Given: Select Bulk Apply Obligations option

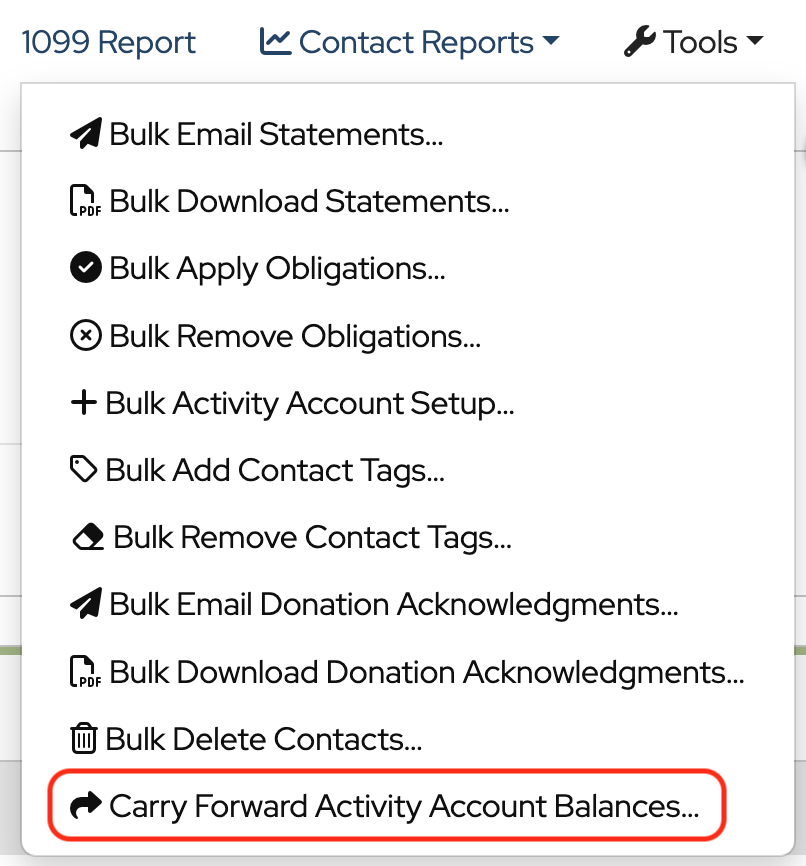Looking at the screenshot, I should 276,269.
